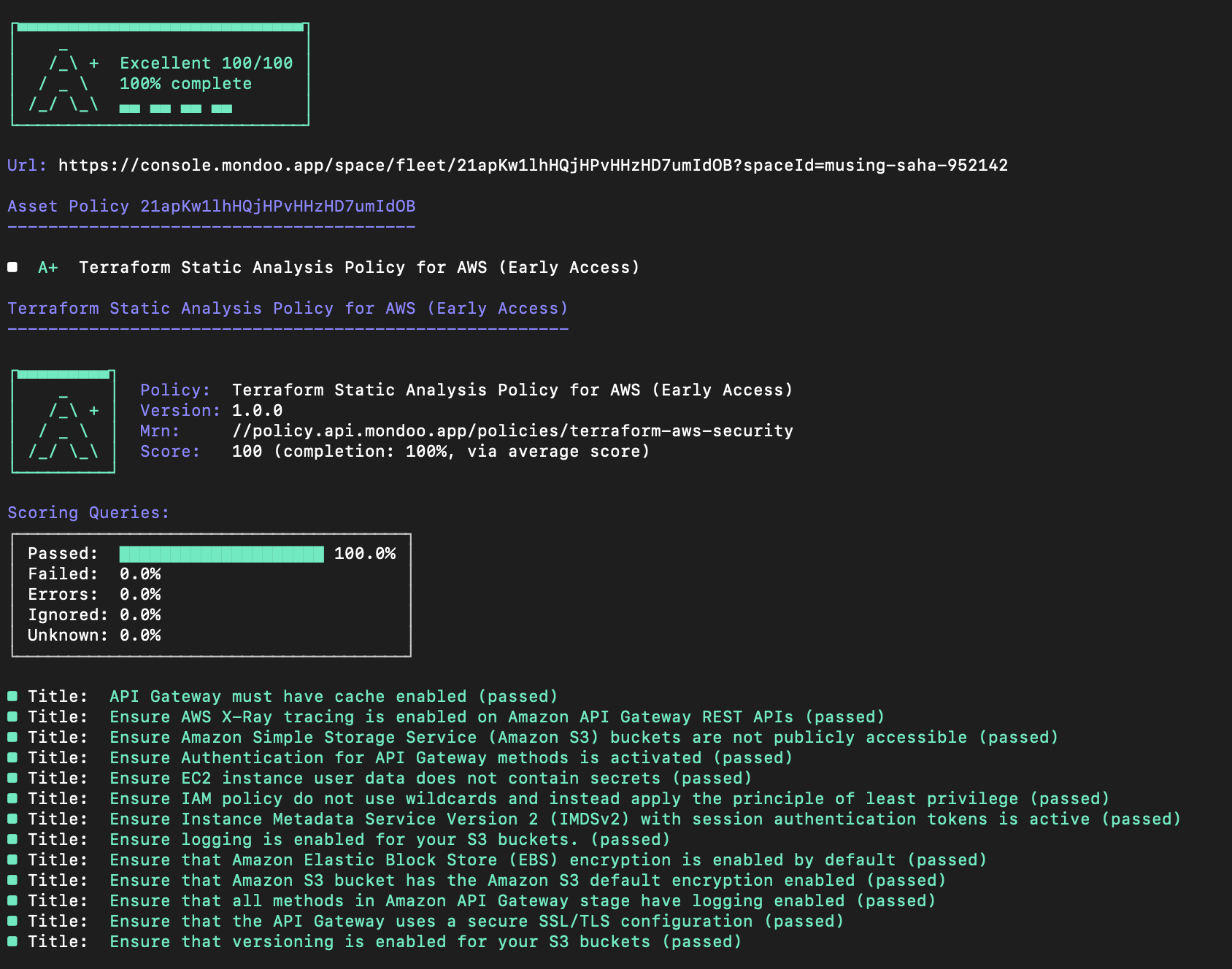Open the console.mondoo.app fleet URL
This screenshot has height=969, width=1232.
531,165
